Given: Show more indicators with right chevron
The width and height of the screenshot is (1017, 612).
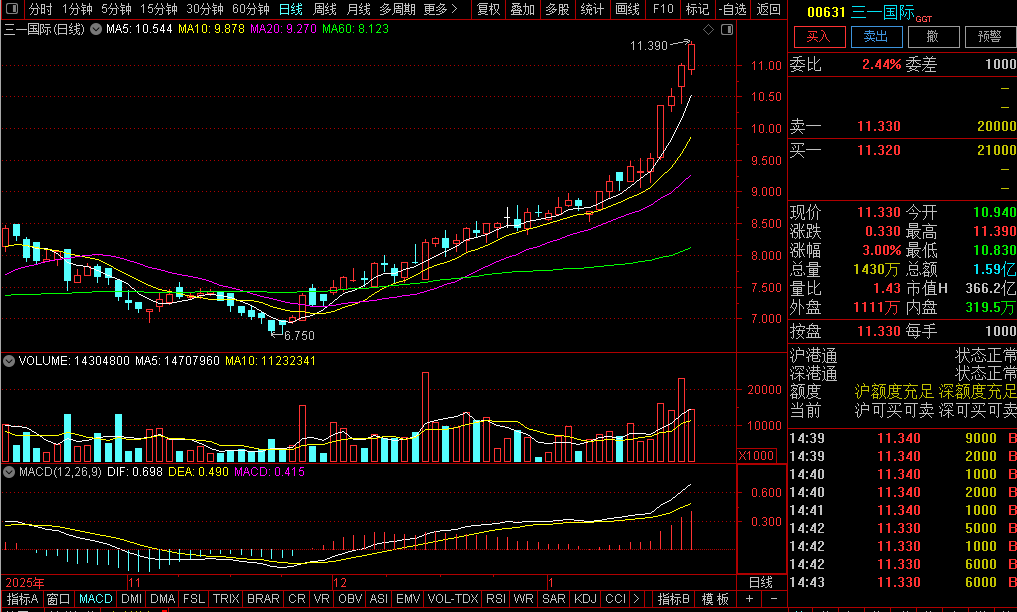Looking at the screenshot, I should (x=636, y=599).
